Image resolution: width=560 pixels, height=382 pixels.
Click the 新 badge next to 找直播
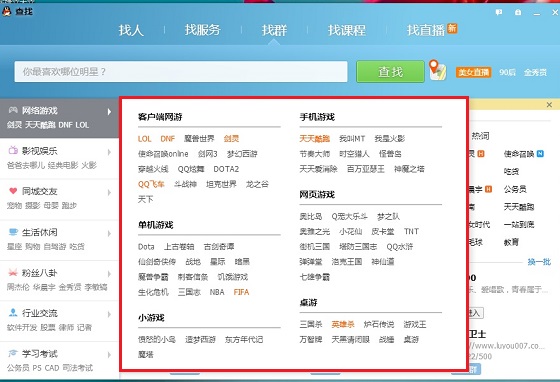tap(452, 28)
